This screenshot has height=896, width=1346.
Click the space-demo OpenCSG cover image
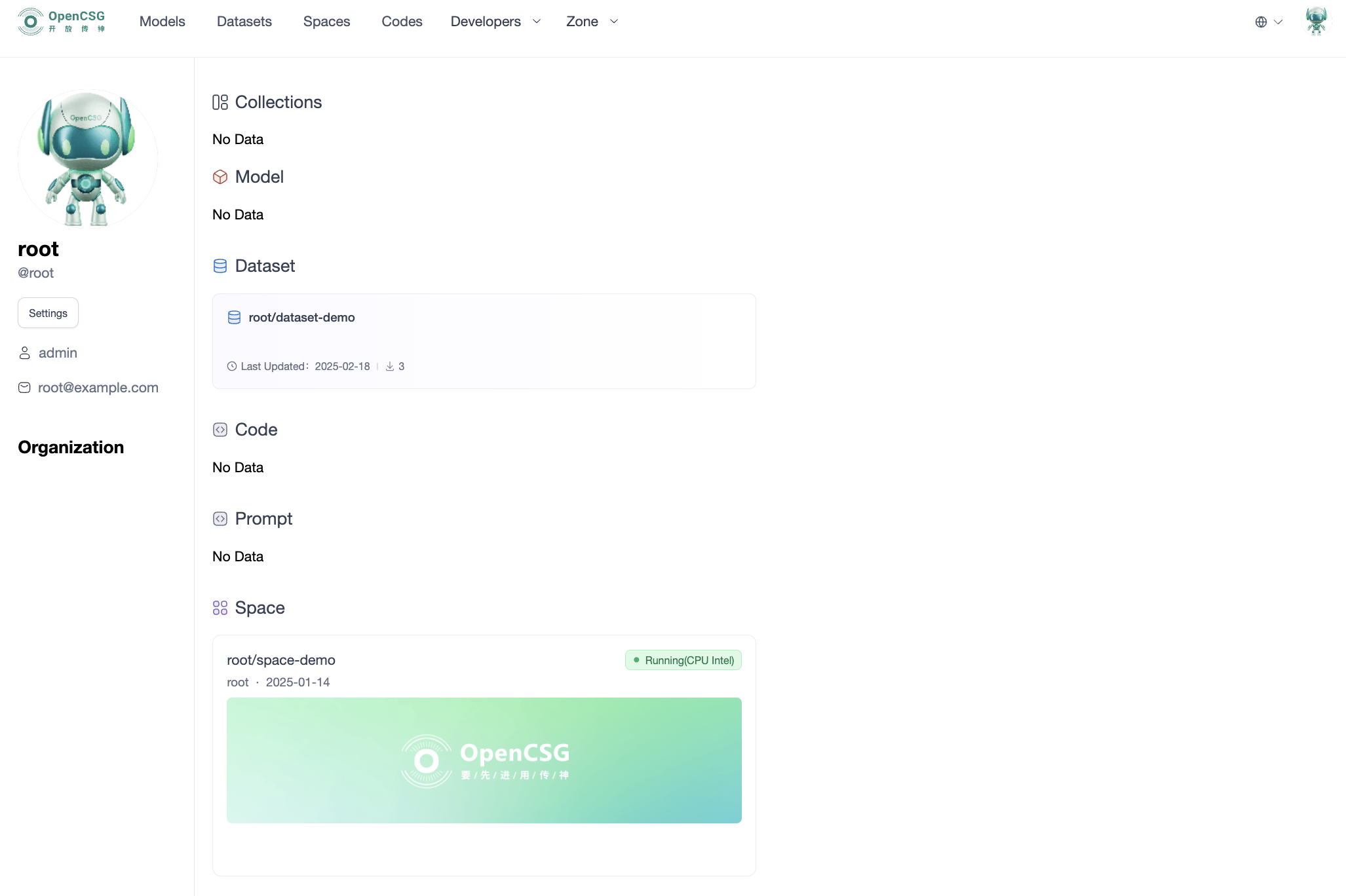click(484, 760)
